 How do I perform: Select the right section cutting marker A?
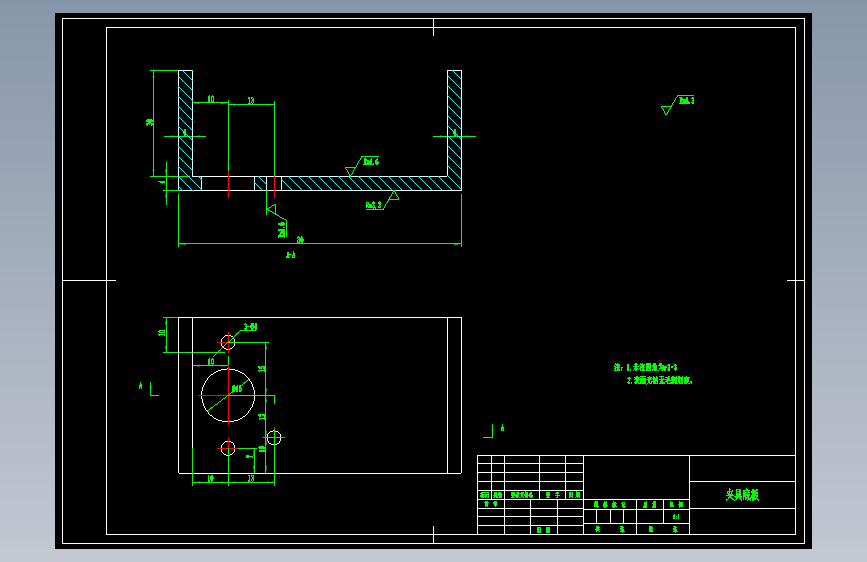(493, 431)
